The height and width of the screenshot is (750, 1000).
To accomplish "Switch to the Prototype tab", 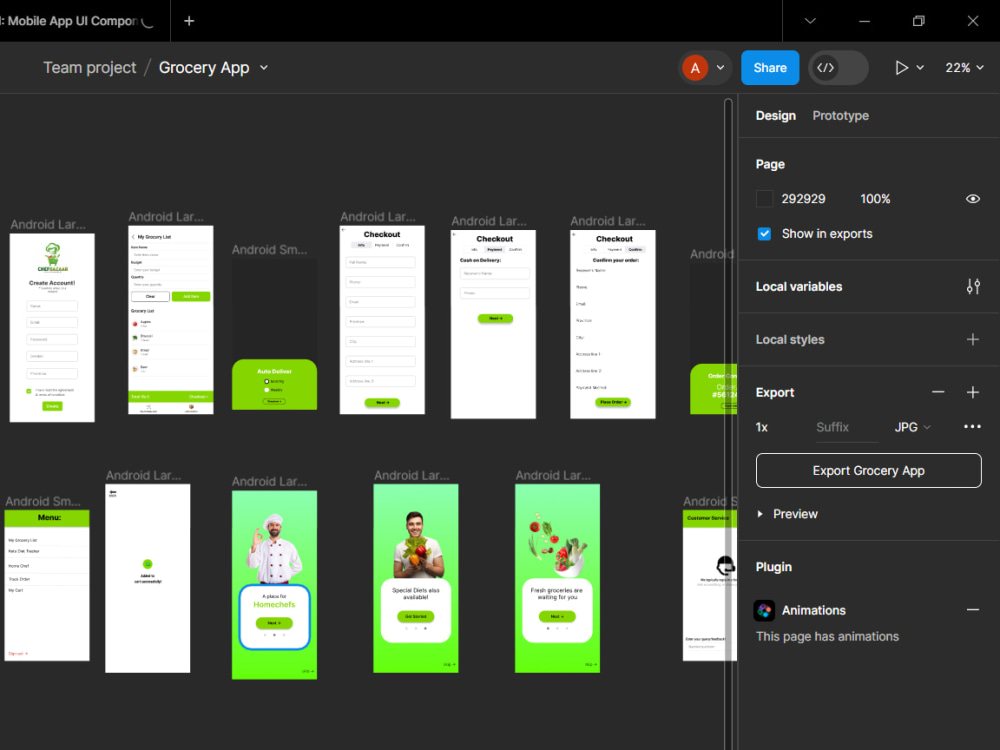I will pyautogui.click(x=841, y=115).
